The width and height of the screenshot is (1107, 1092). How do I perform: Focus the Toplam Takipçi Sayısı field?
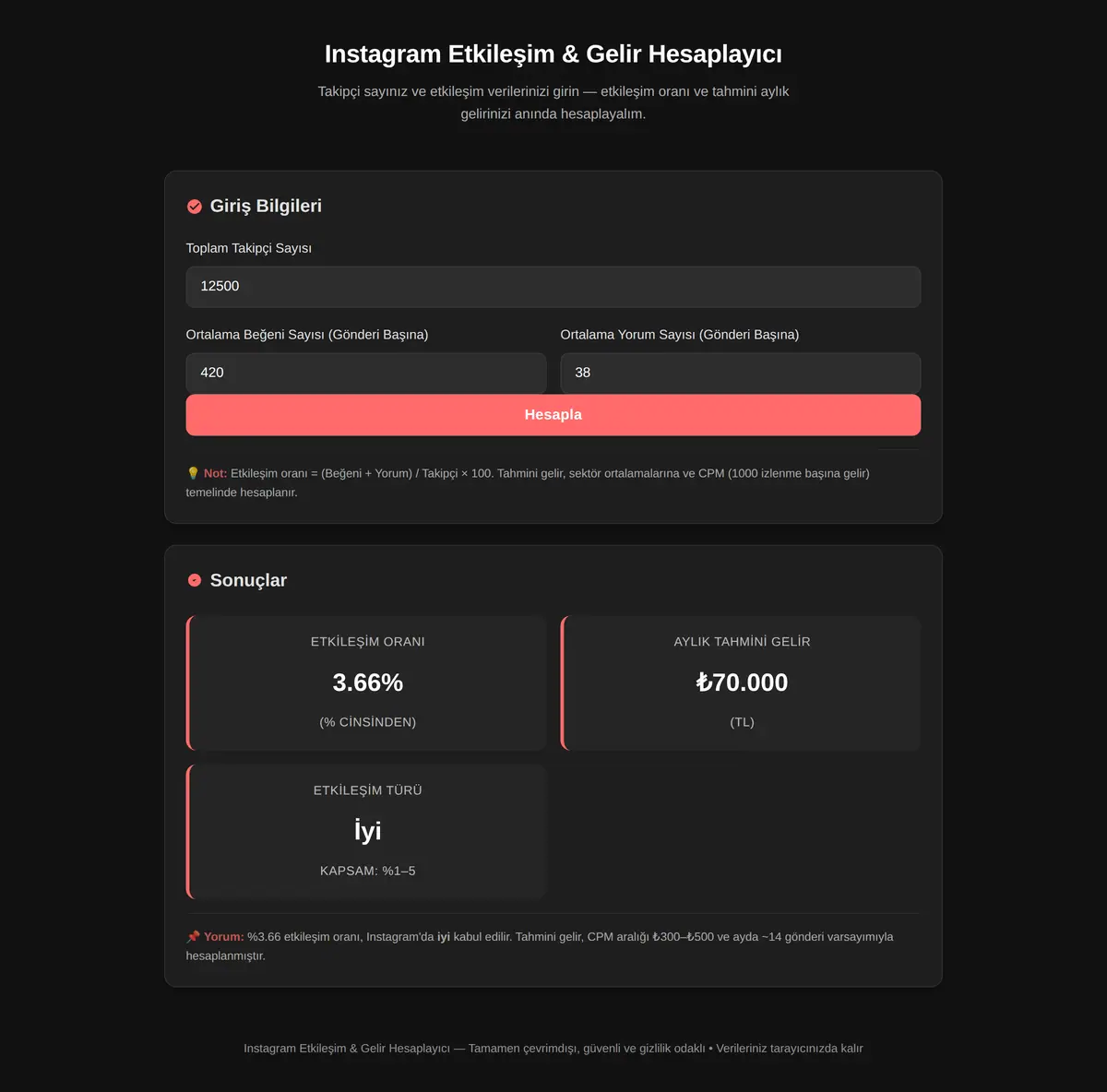pyautogui.click(x=553, y=287)
